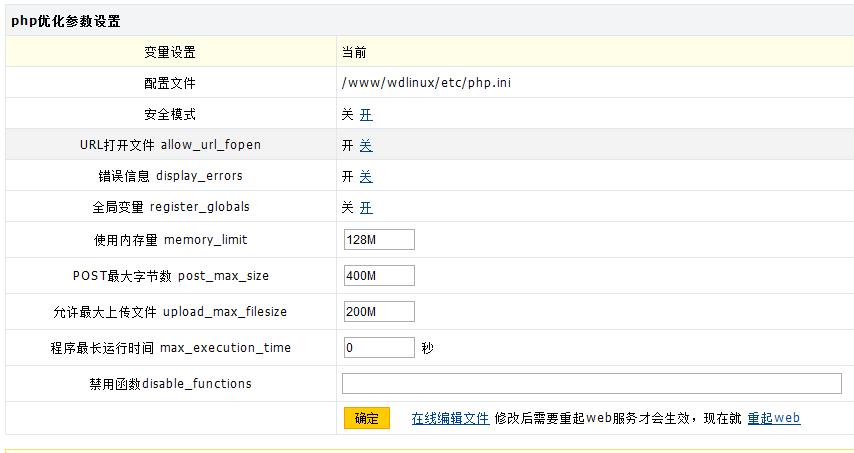Click the post_max_size 400M field

(x=378, y=276)
